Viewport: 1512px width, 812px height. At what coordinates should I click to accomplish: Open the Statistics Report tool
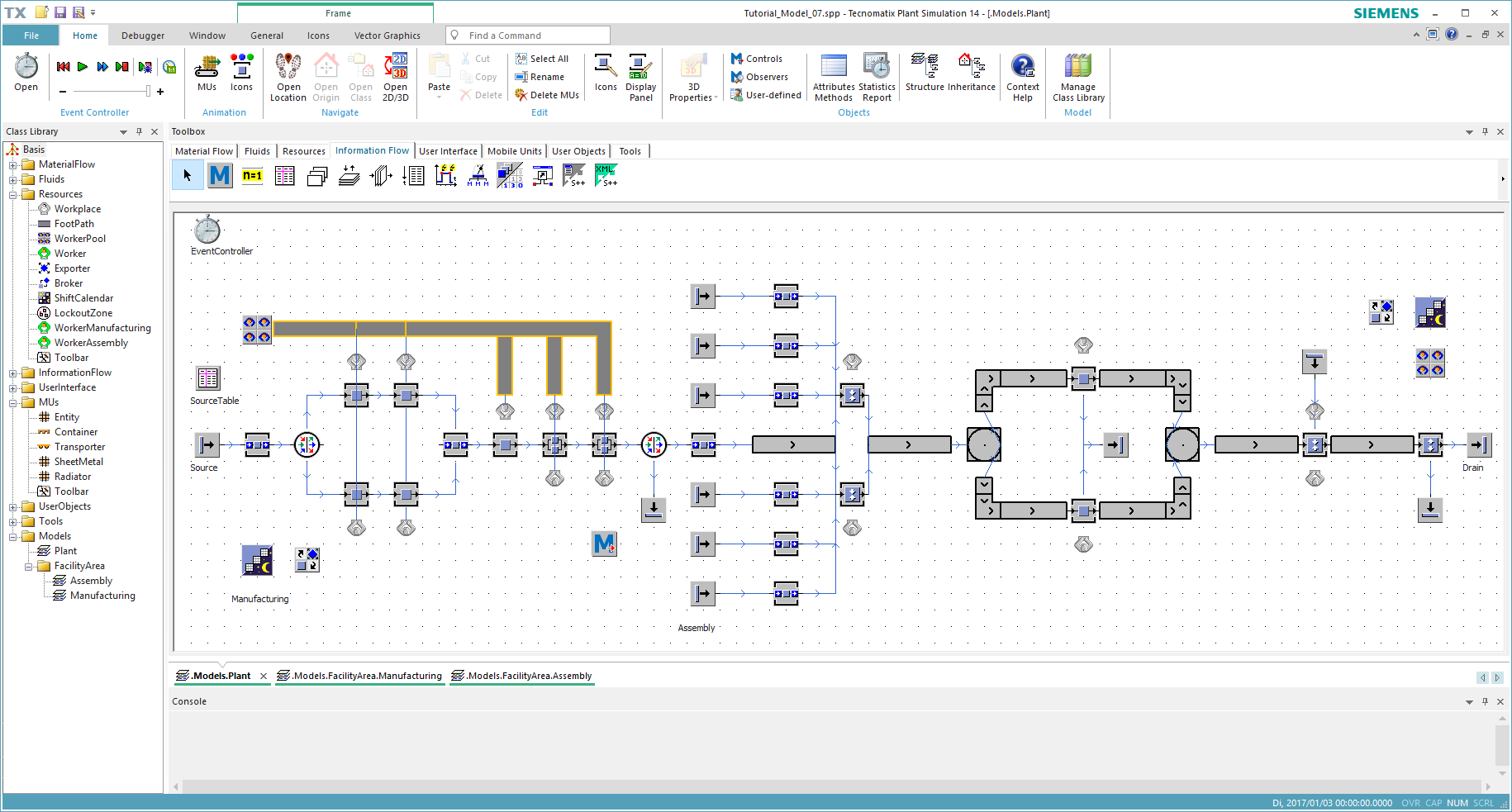[x=877, y=76]
